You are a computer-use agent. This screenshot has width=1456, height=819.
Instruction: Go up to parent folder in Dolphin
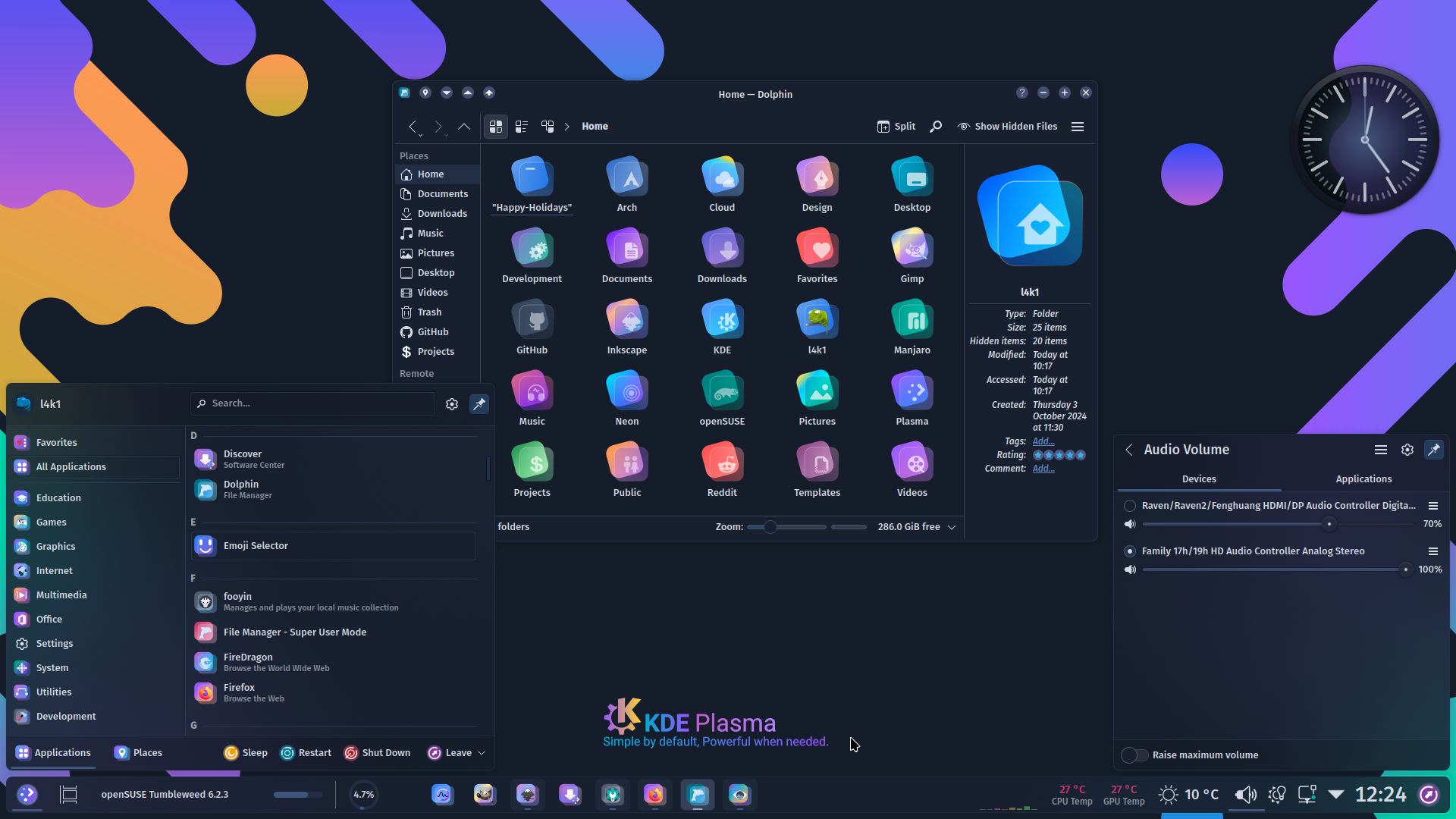pos(464,127)
